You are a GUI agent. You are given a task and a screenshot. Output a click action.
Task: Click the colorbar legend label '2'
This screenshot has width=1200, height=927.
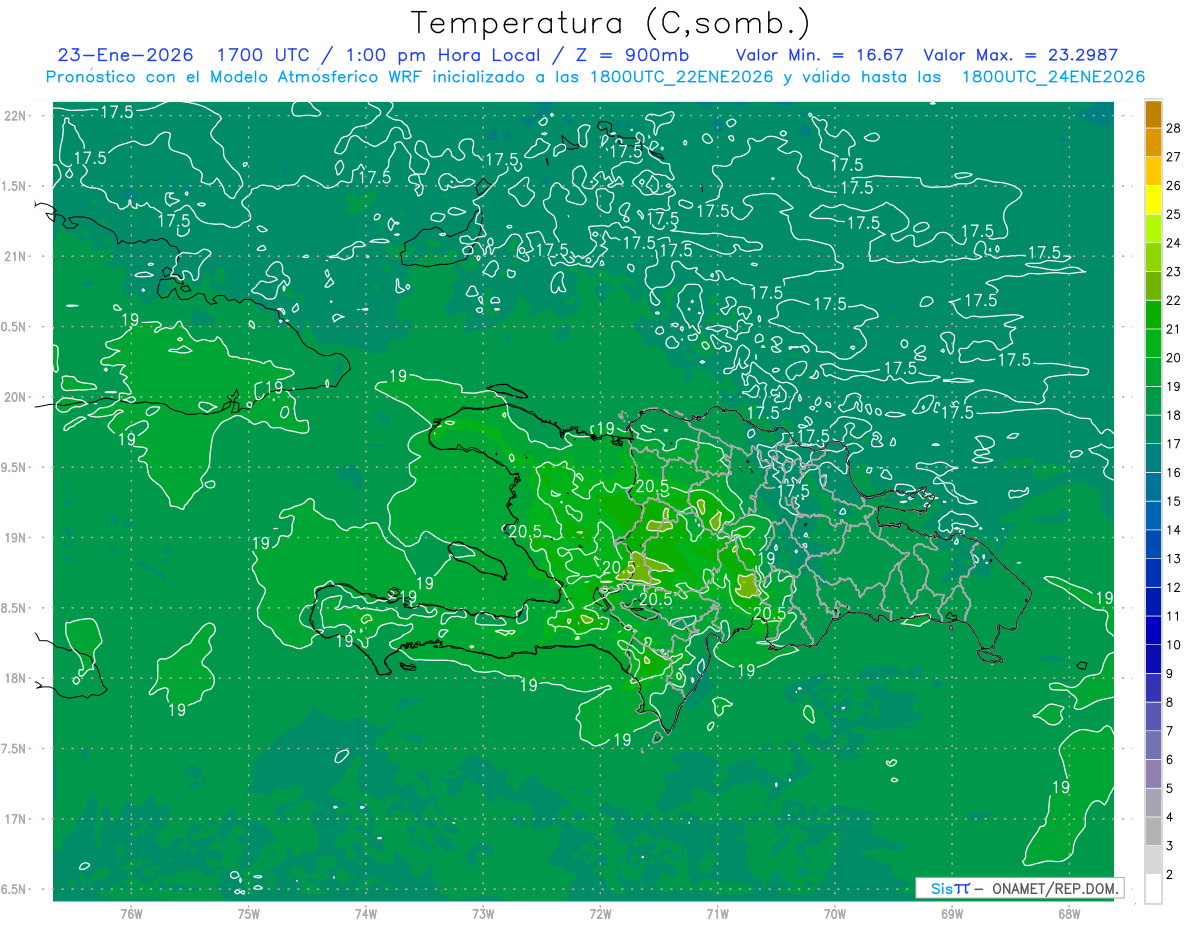pyautogui.click(x=1170, y=875)
